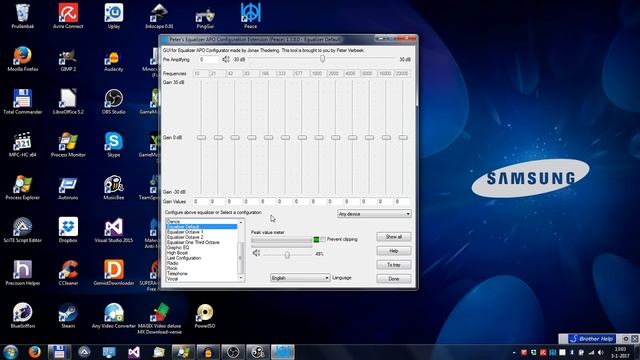Click the 20000 Hz band gain slider handle
This screenshot has width=640, height=360.
pos(403,138)
